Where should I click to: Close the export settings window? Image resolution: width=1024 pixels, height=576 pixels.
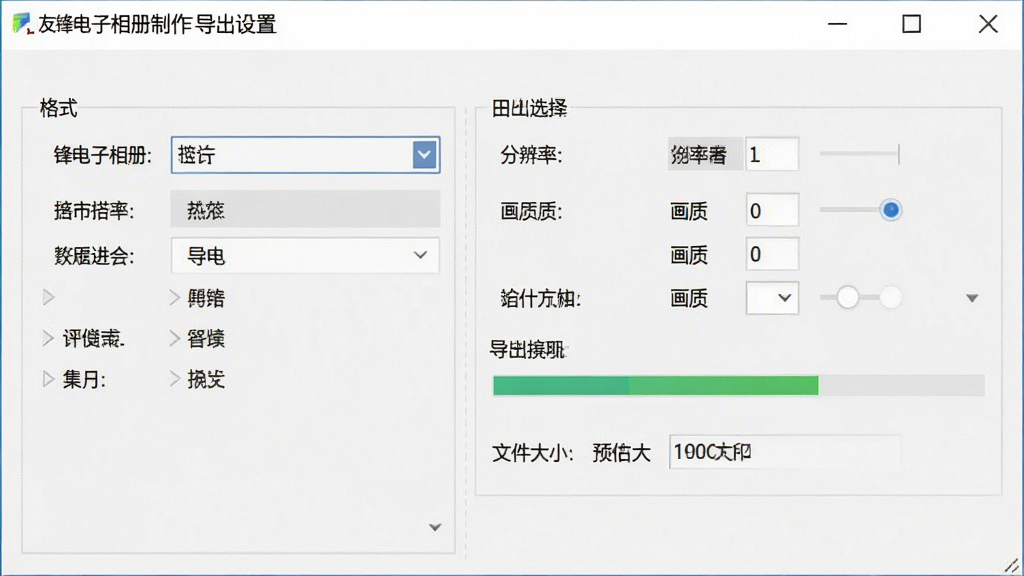tap(988, 24)
